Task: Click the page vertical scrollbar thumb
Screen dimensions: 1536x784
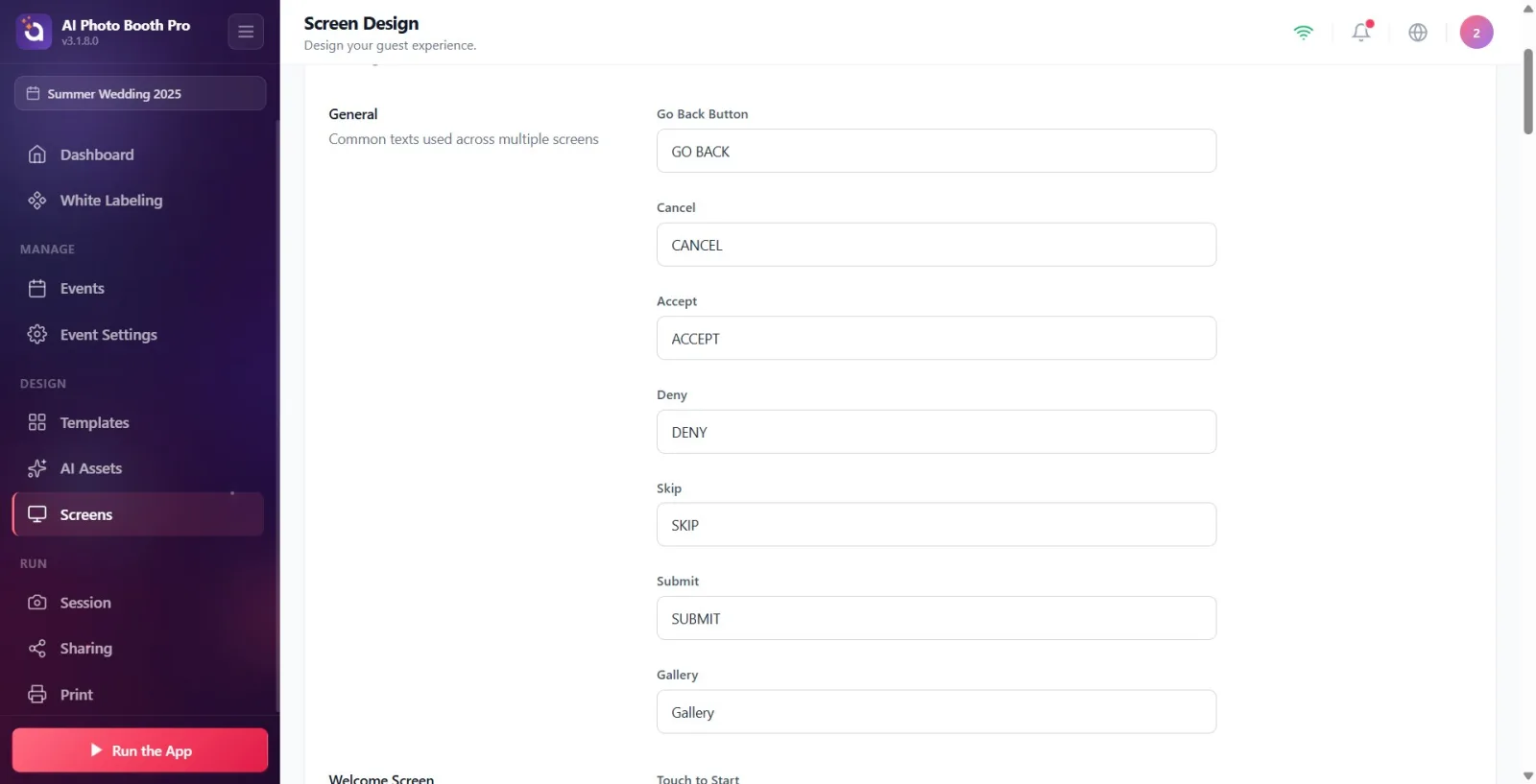Action: [1528, 92]
